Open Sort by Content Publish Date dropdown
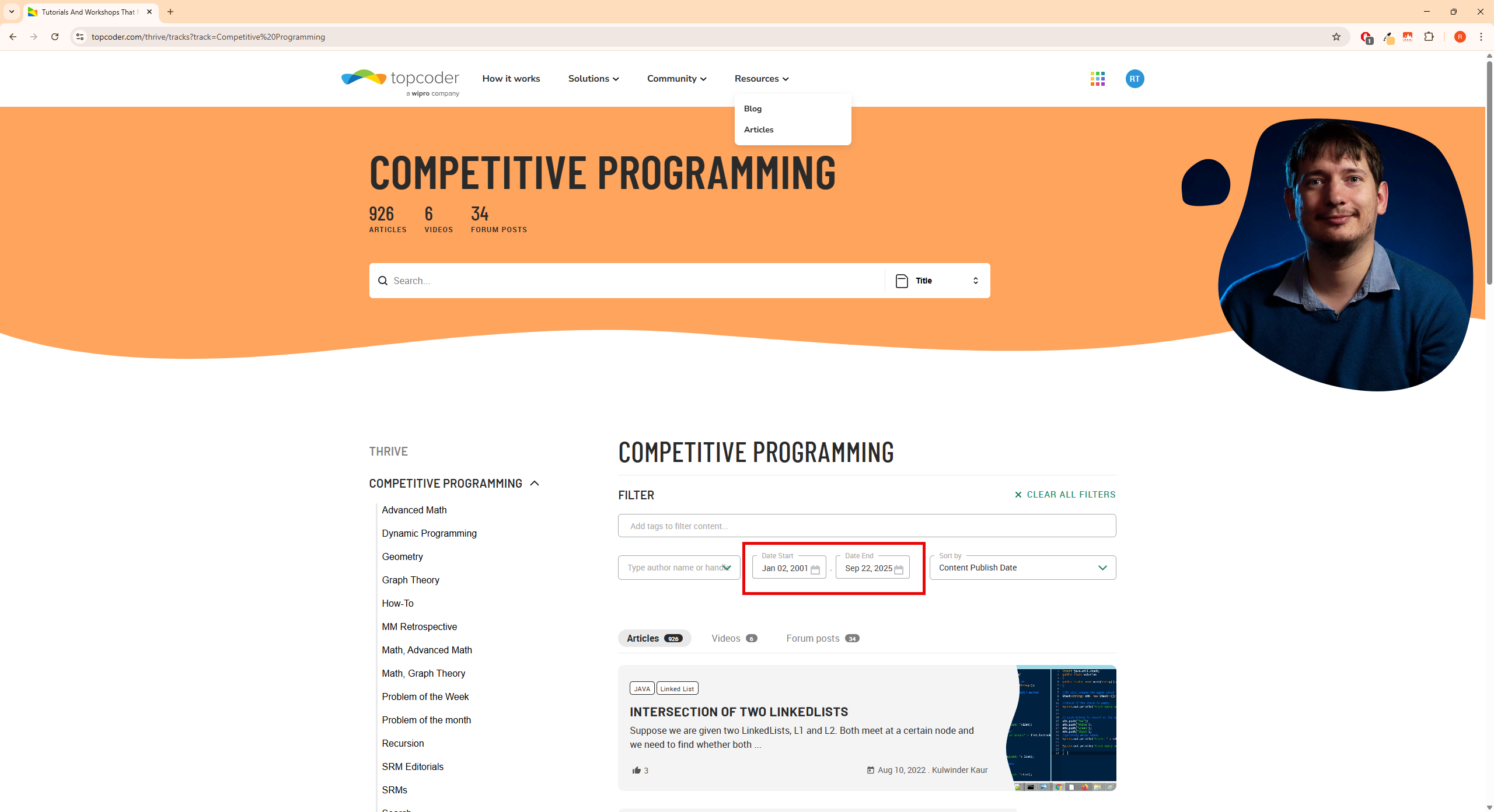Screen dimensions: 1494x812 (1022, 568)
